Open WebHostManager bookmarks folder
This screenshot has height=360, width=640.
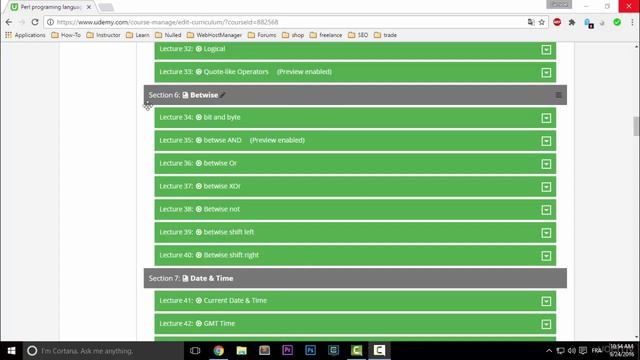click(x=215, y=35)
